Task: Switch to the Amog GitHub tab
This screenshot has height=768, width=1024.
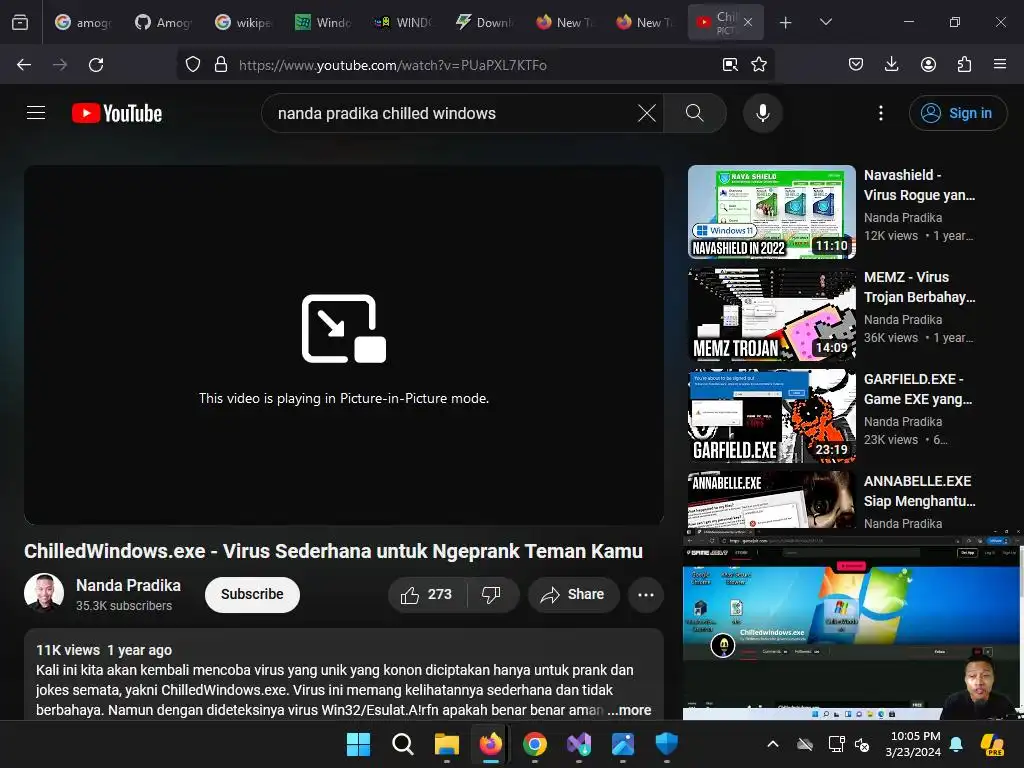Action: (163, 22)
